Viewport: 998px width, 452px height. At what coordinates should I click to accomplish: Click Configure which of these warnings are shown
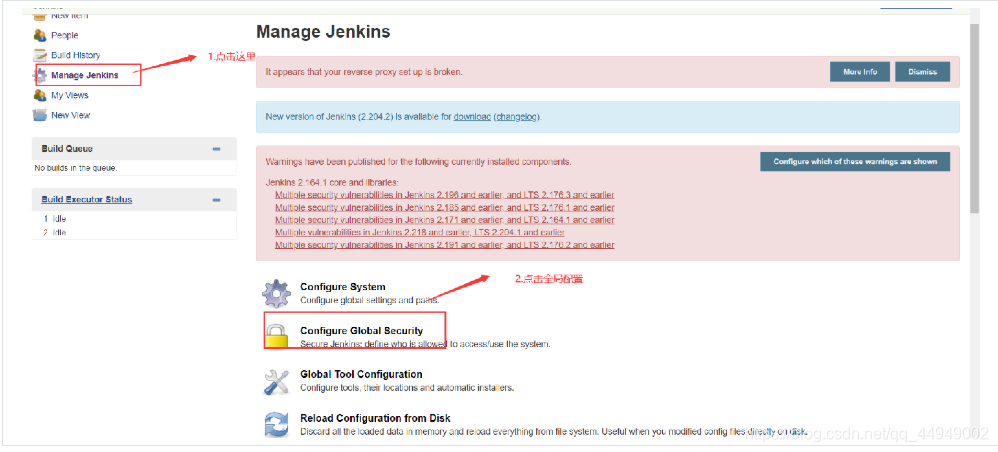[855, 162]
